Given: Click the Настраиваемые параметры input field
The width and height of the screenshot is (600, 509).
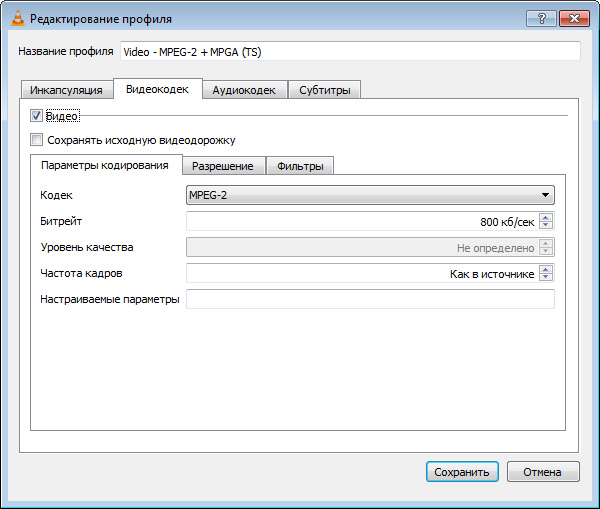Looking at the screenshot, I should point(370,299).
